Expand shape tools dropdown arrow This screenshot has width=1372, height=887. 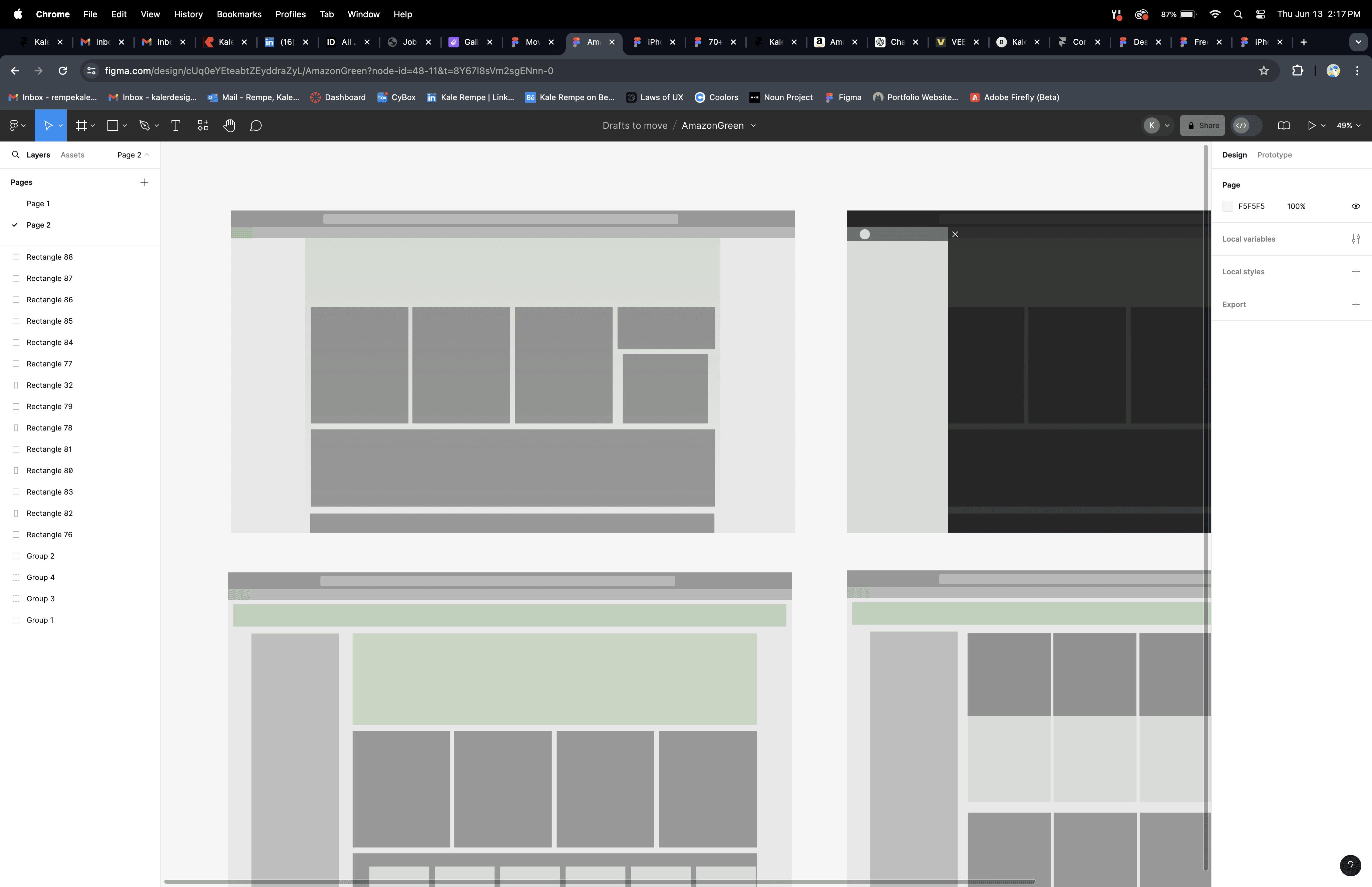(124, 125)
